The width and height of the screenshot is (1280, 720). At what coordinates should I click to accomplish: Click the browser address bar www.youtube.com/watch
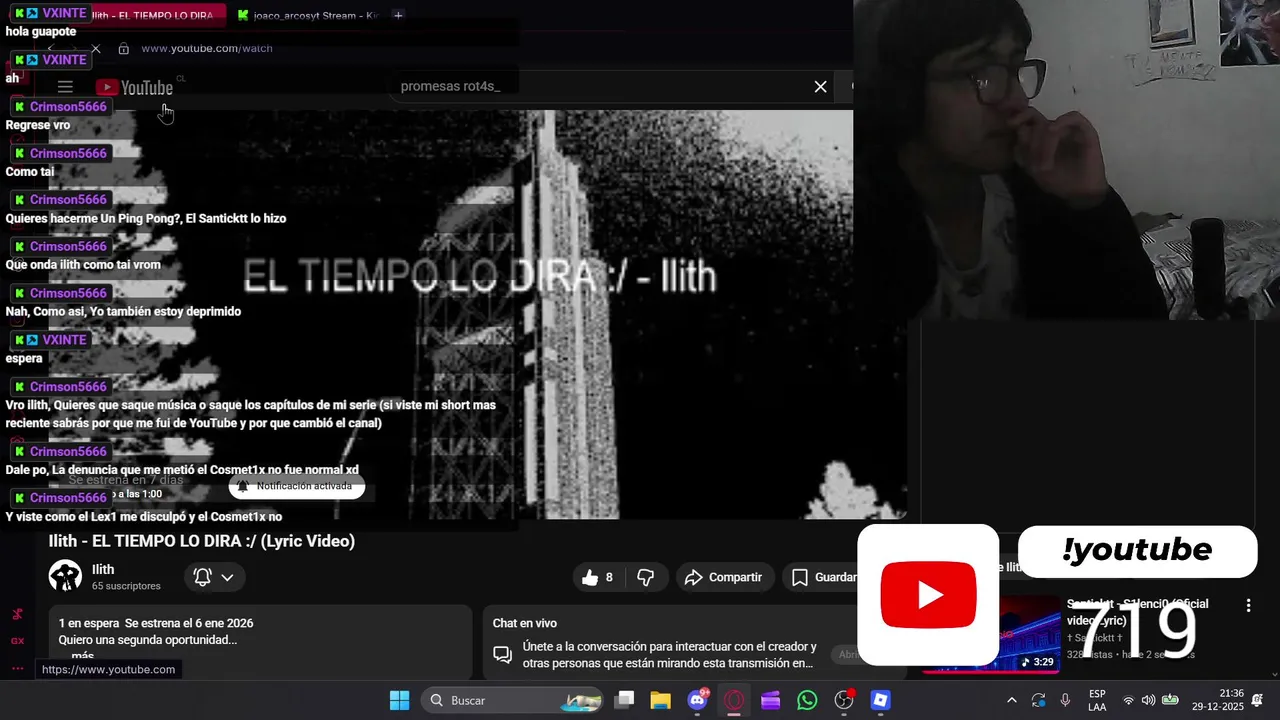point(207,48)
